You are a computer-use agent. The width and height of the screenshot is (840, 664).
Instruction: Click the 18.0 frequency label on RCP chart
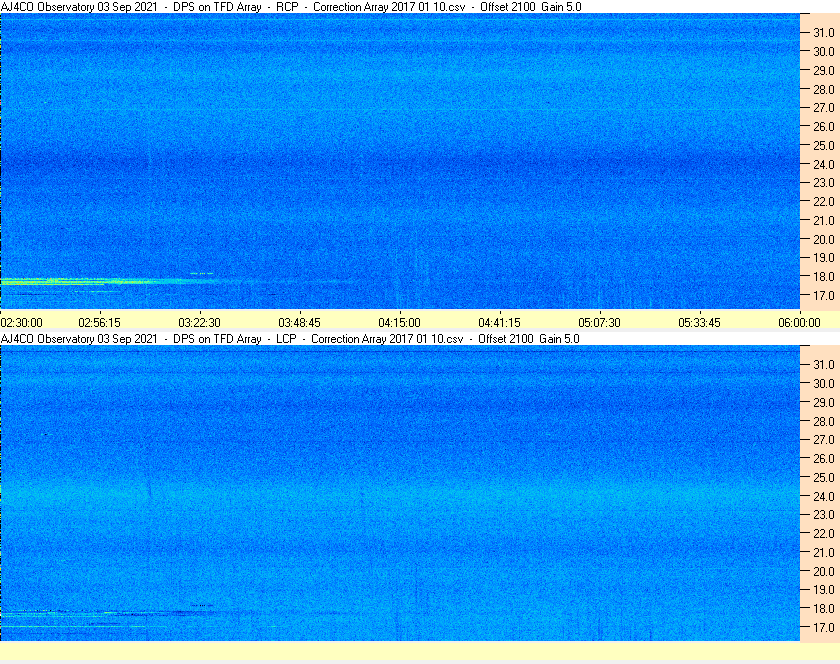coord(824,277)
